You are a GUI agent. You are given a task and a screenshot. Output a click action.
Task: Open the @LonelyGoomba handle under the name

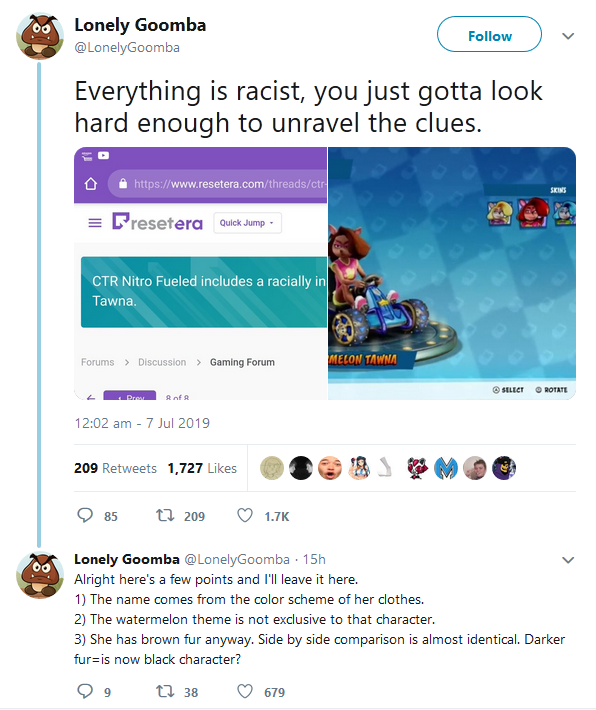(127, 48)
